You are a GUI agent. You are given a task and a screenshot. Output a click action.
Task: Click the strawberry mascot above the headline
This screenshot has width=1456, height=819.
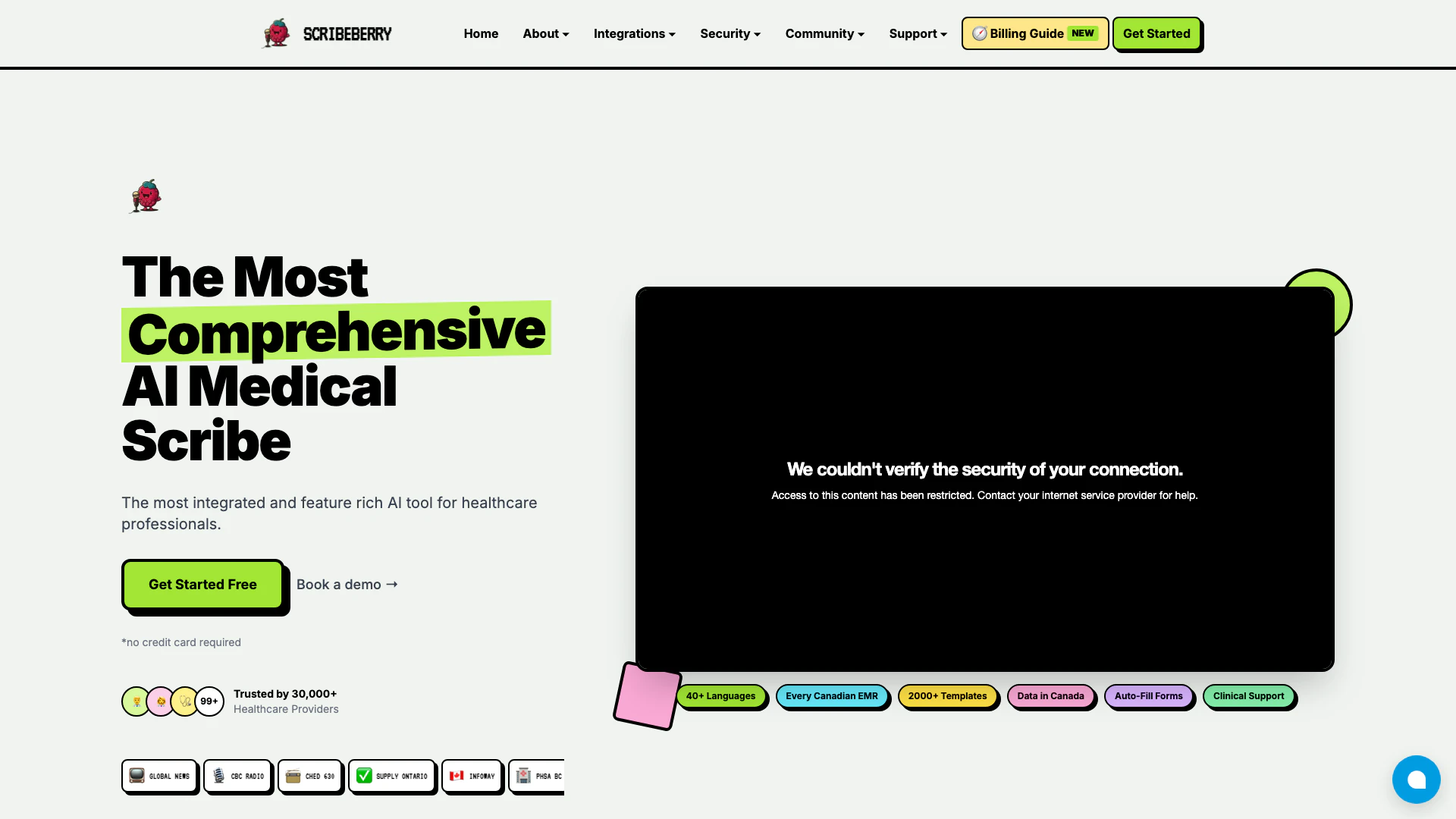click(145, 196)
